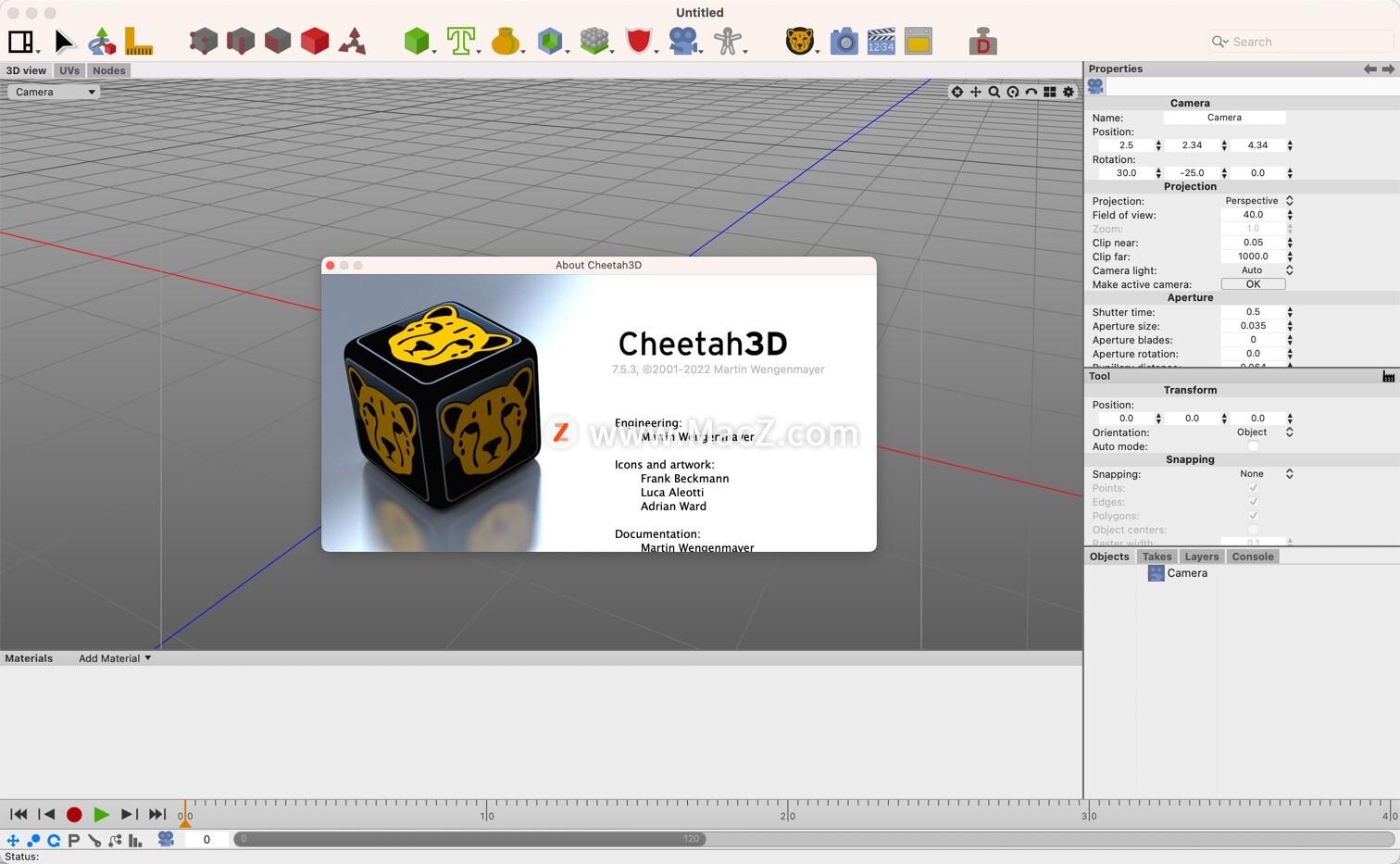Switch to the Console tab
This screenshot has height=864, width=1400.
pos(1253,557)
